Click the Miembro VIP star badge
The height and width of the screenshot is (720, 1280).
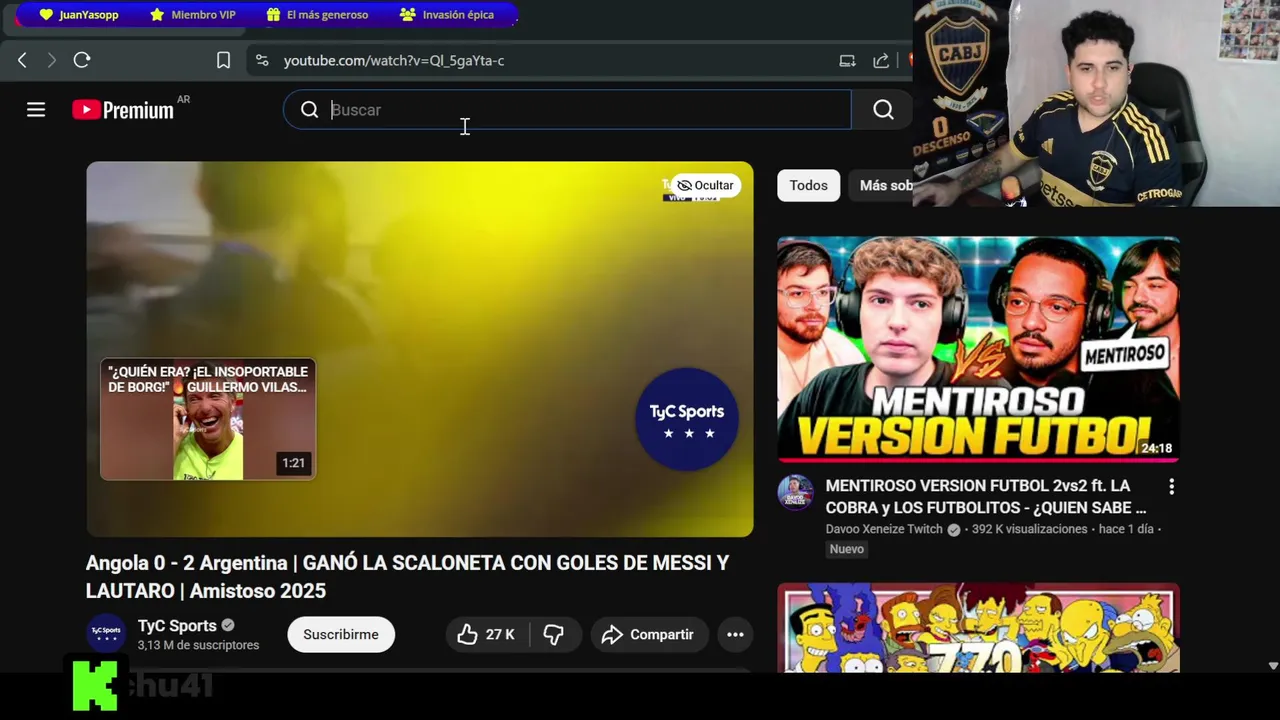click(193, 15)
